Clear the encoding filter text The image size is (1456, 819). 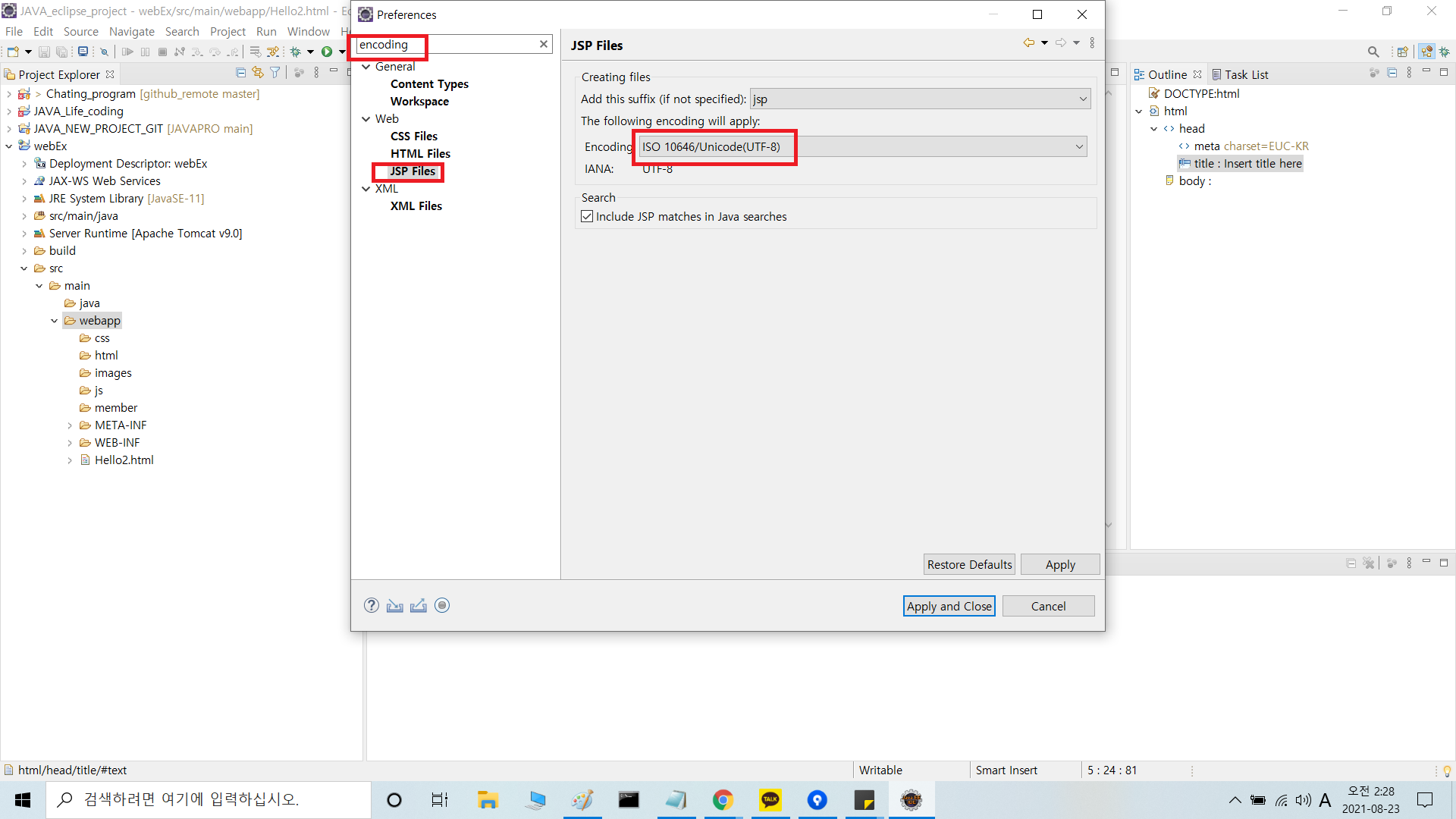point(544,44)
